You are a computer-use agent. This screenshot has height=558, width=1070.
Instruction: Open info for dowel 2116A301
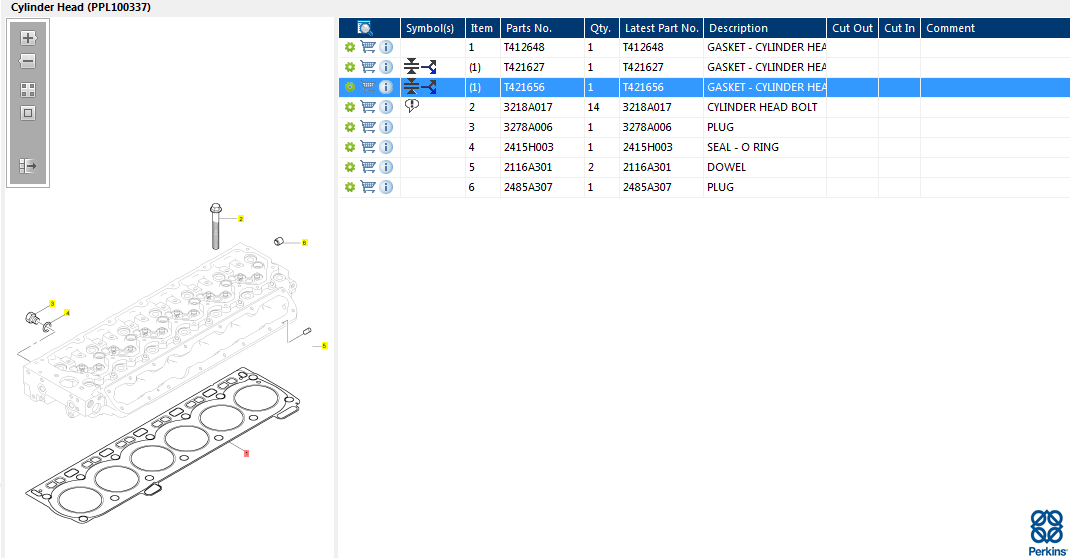(386, 166)
